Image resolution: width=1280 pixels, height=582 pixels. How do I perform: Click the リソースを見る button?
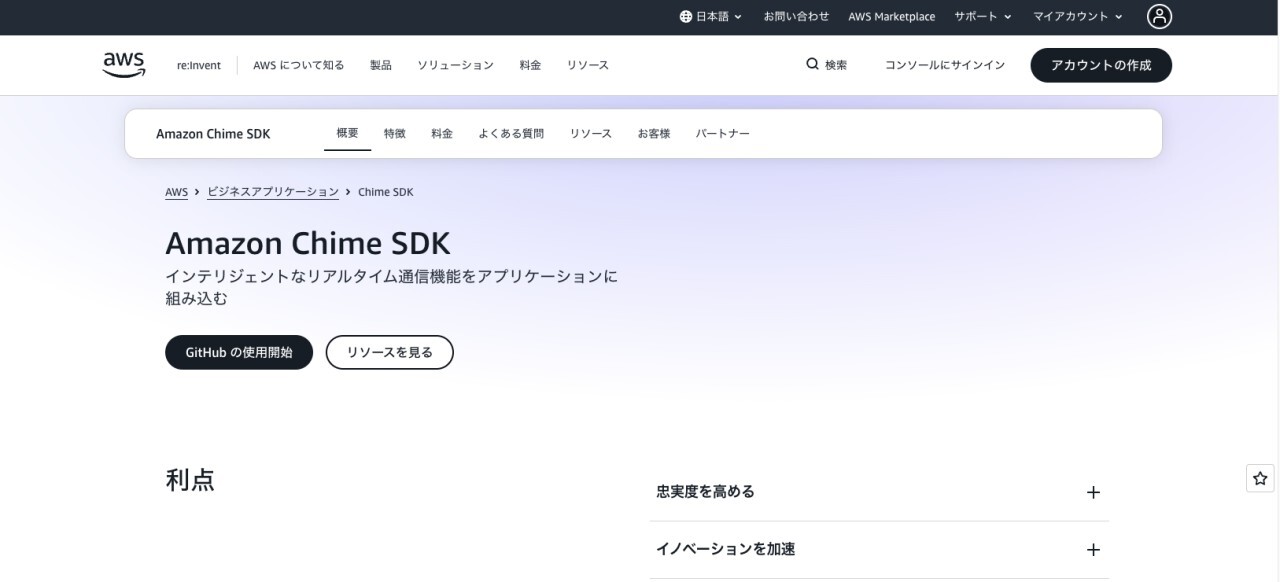[x=390, y=352]
